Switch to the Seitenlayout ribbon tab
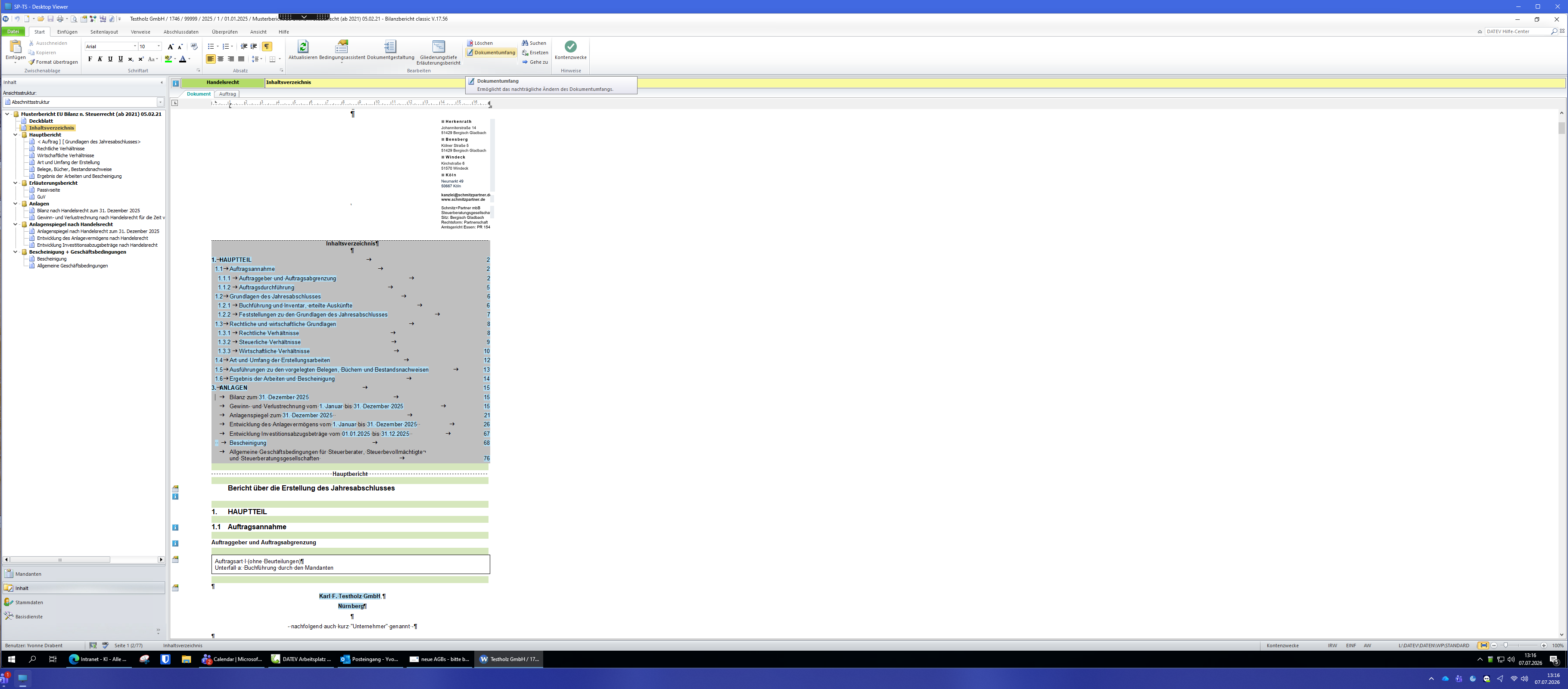 coord(104,32)
